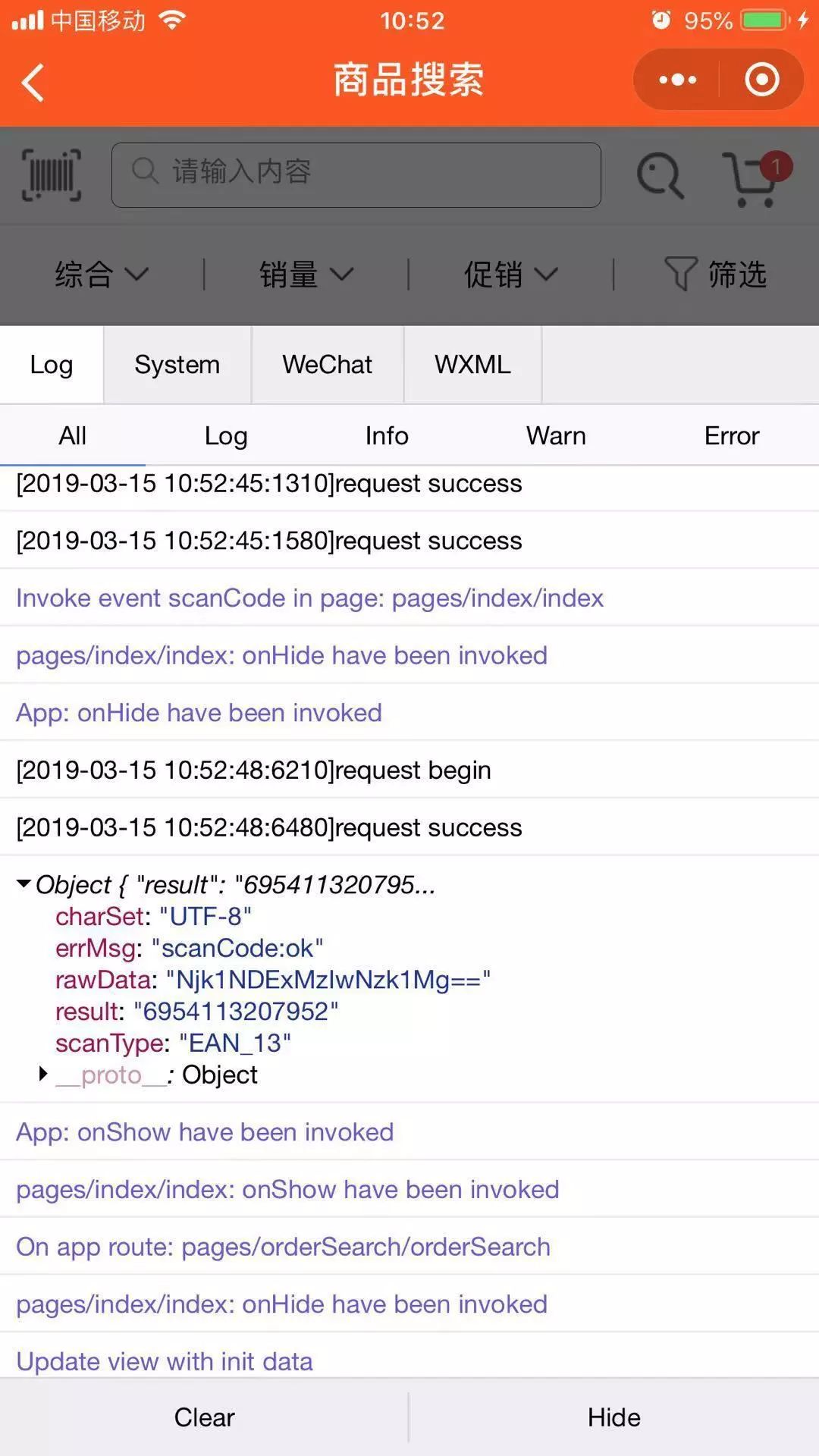Tap the barcode scan icon
The image size is (819, 1456).
click(x=52, y=174)
